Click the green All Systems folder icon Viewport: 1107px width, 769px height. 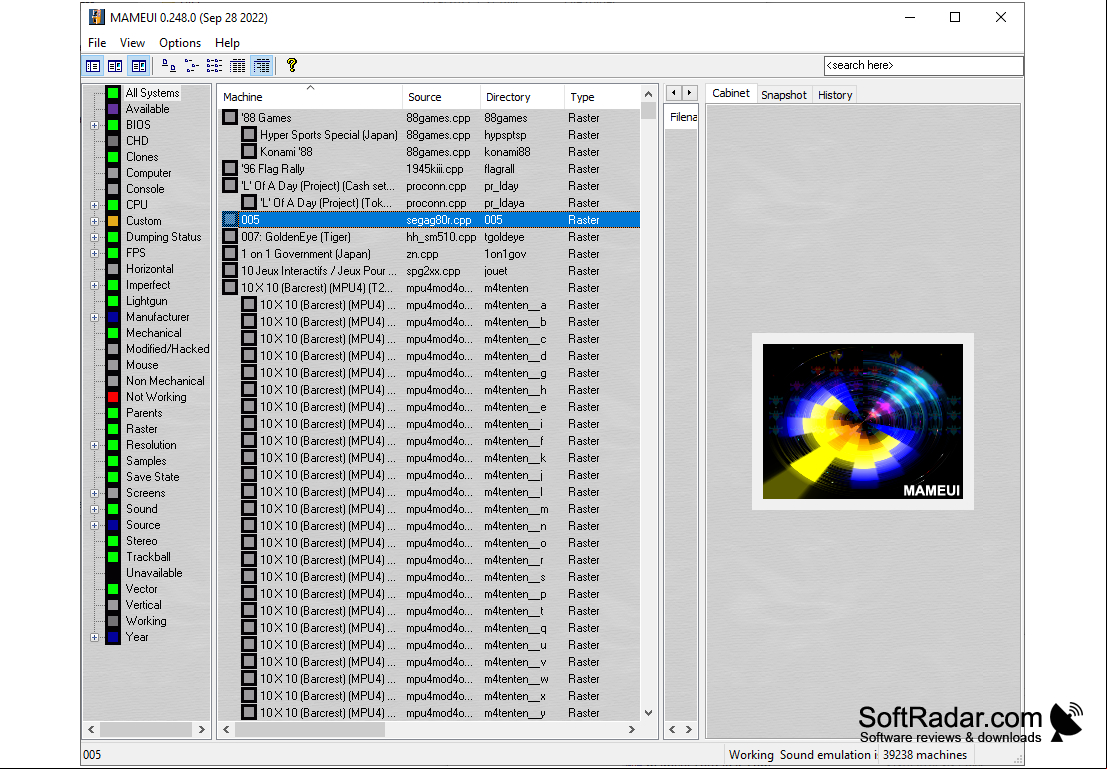click(113, 93)
